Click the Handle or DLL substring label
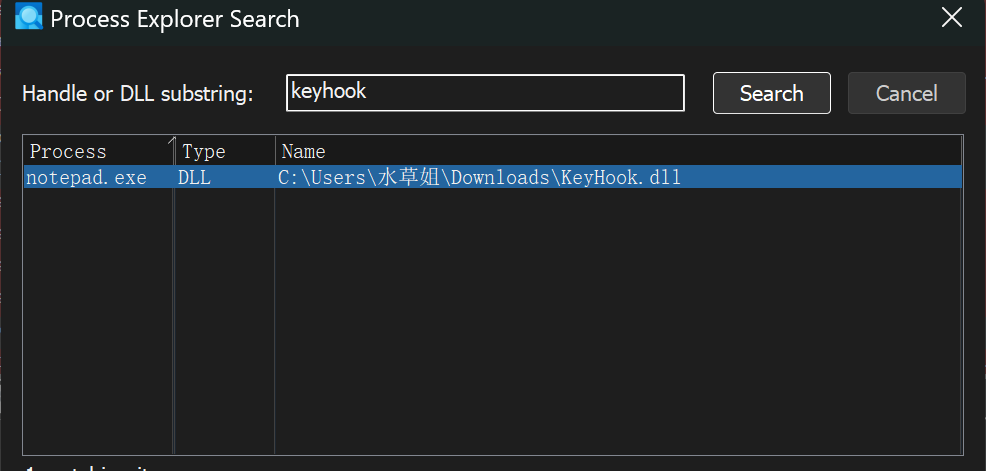This screenshot has height=471, width=986. pos(137,94)
